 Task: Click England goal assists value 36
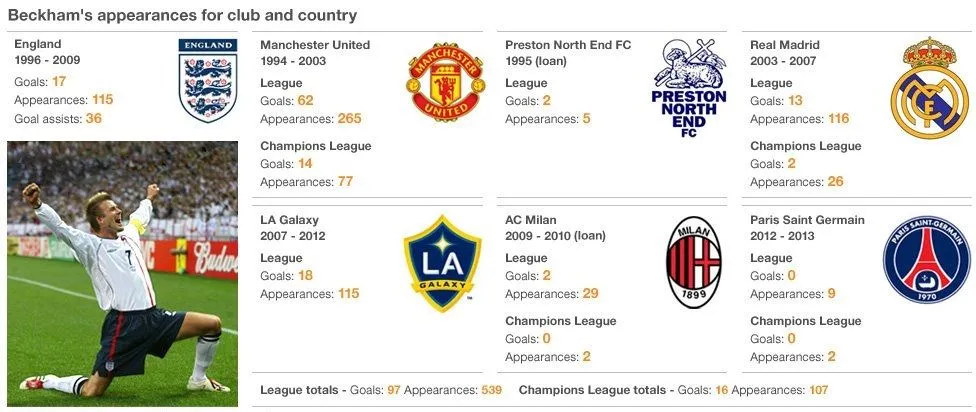click(94, 118)
